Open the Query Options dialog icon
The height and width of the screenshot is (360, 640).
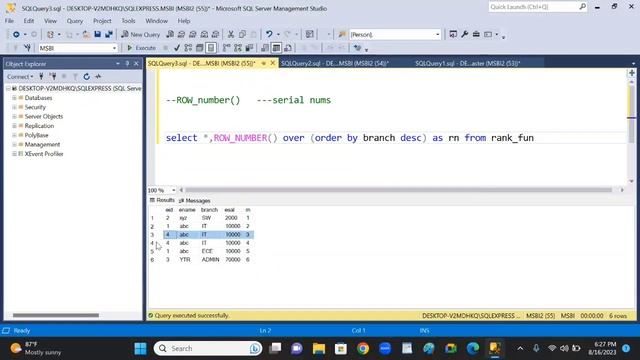coord(200,48)
